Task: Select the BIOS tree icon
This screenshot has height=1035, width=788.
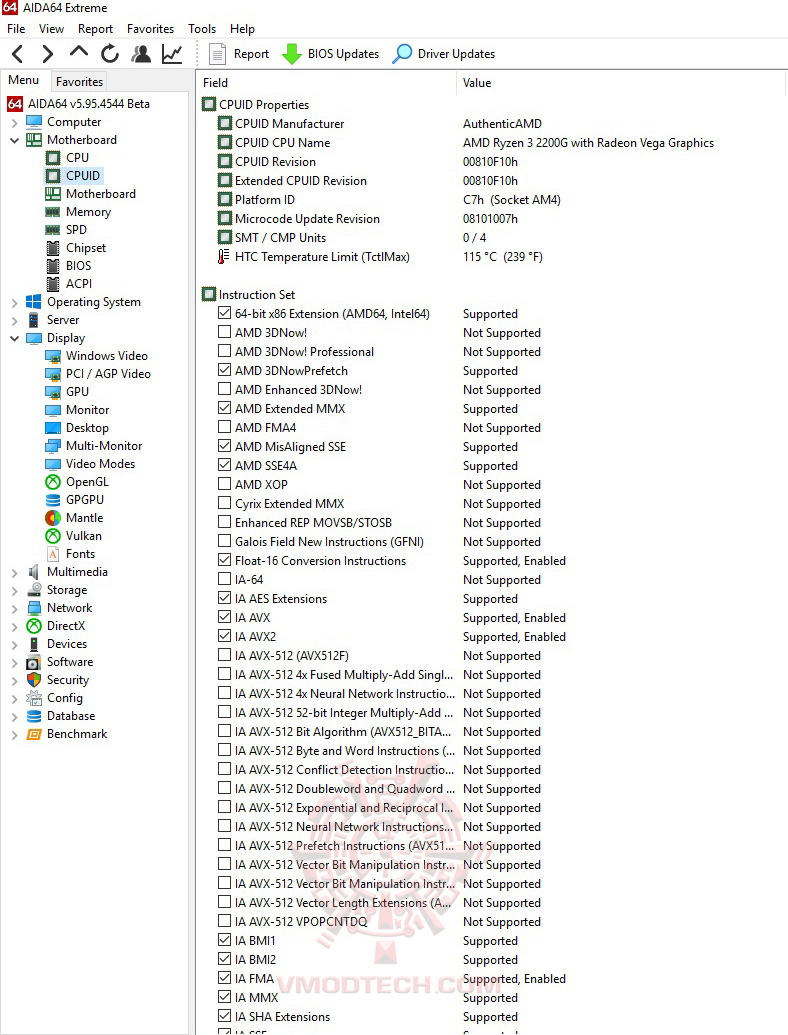Action: pos(53,265)
